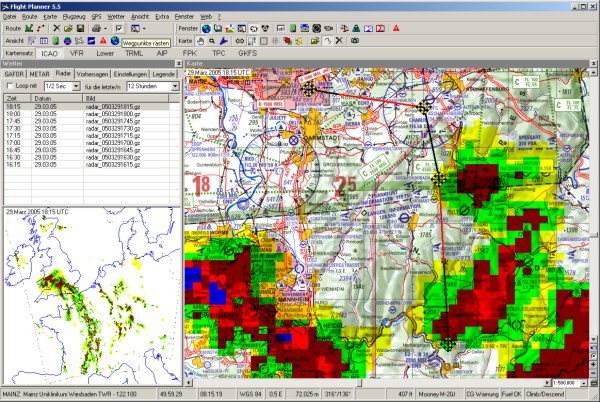Click the camera icon in Fenster toolbar
600x402 pixels.
click(328, 28)
